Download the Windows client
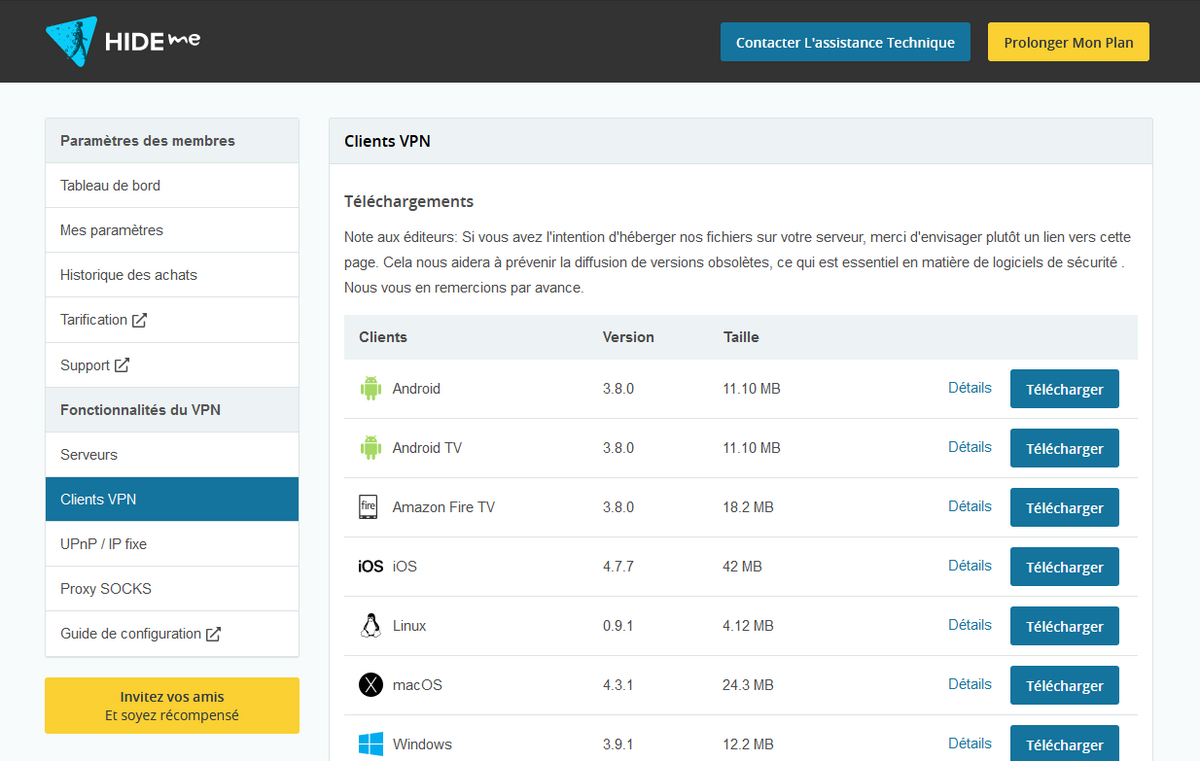Viewport: 1200px width, 761px height. tap(1064, 744)
